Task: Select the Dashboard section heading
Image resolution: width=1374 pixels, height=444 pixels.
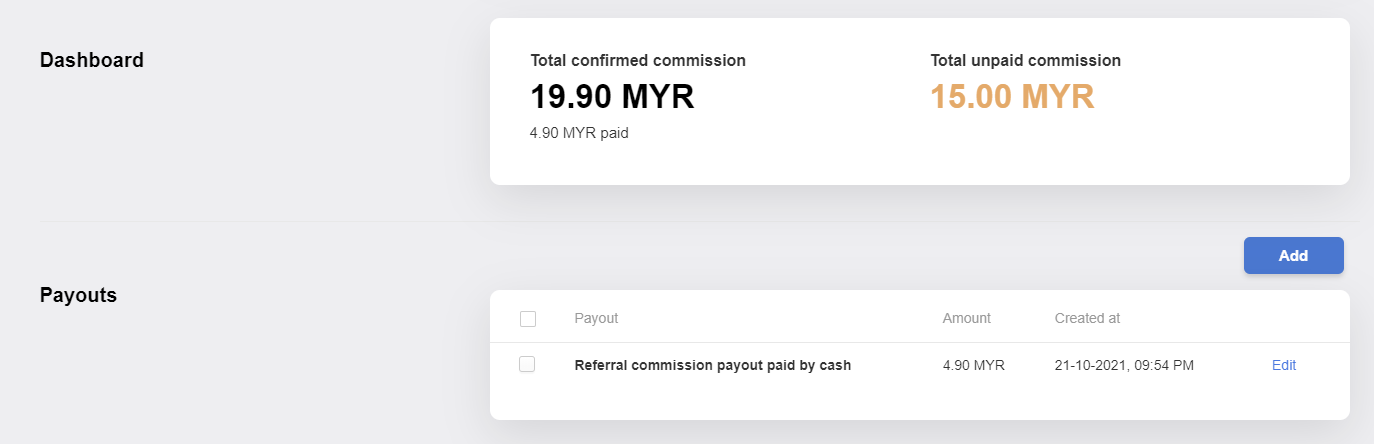Action: point(92,60)
